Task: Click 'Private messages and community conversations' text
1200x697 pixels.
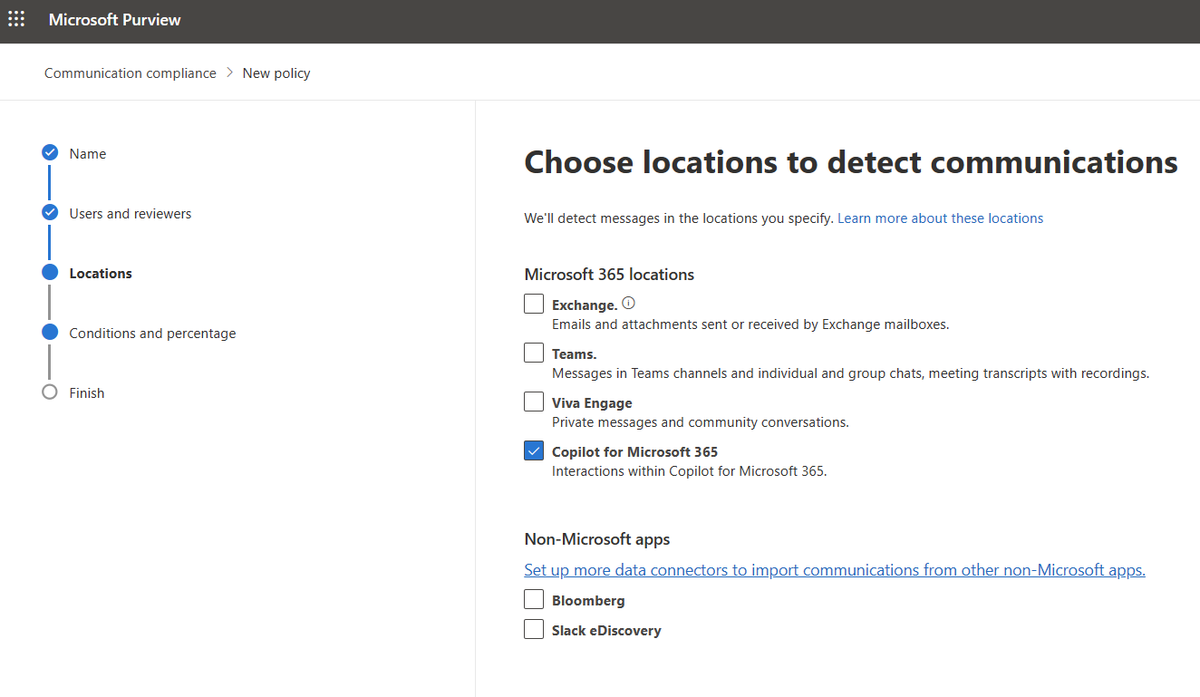Action: pyautogui.click(x=700, y=422)
